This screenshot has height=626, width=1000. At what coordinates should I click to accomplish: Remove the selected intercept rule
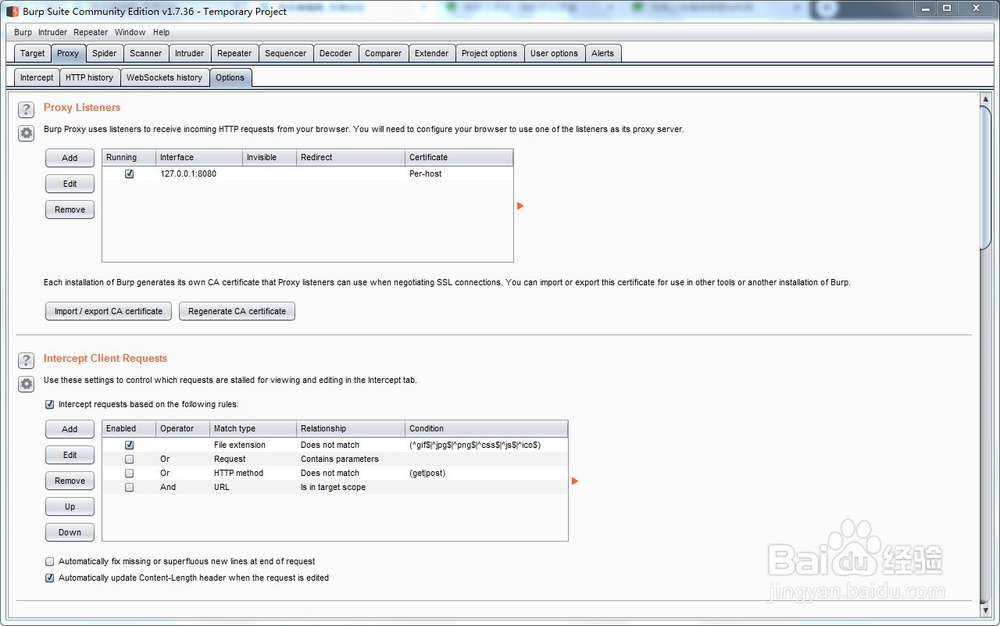pos(70,481)
